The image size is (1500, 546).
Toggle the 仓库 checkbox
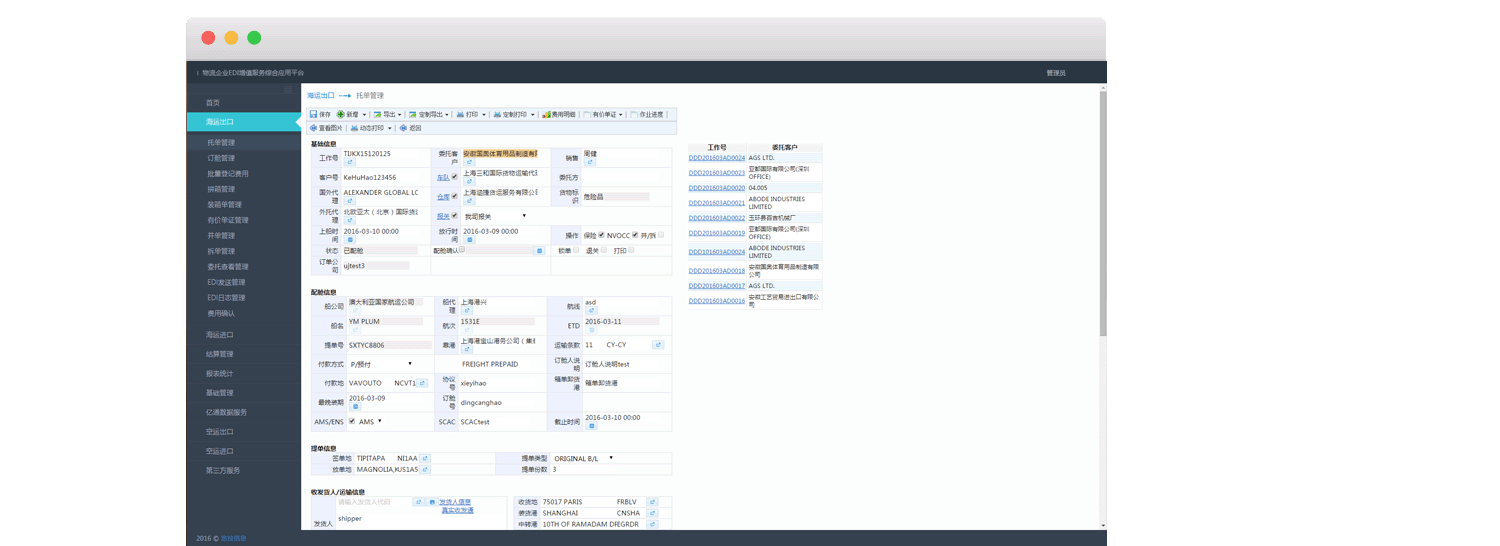(455, 196)
